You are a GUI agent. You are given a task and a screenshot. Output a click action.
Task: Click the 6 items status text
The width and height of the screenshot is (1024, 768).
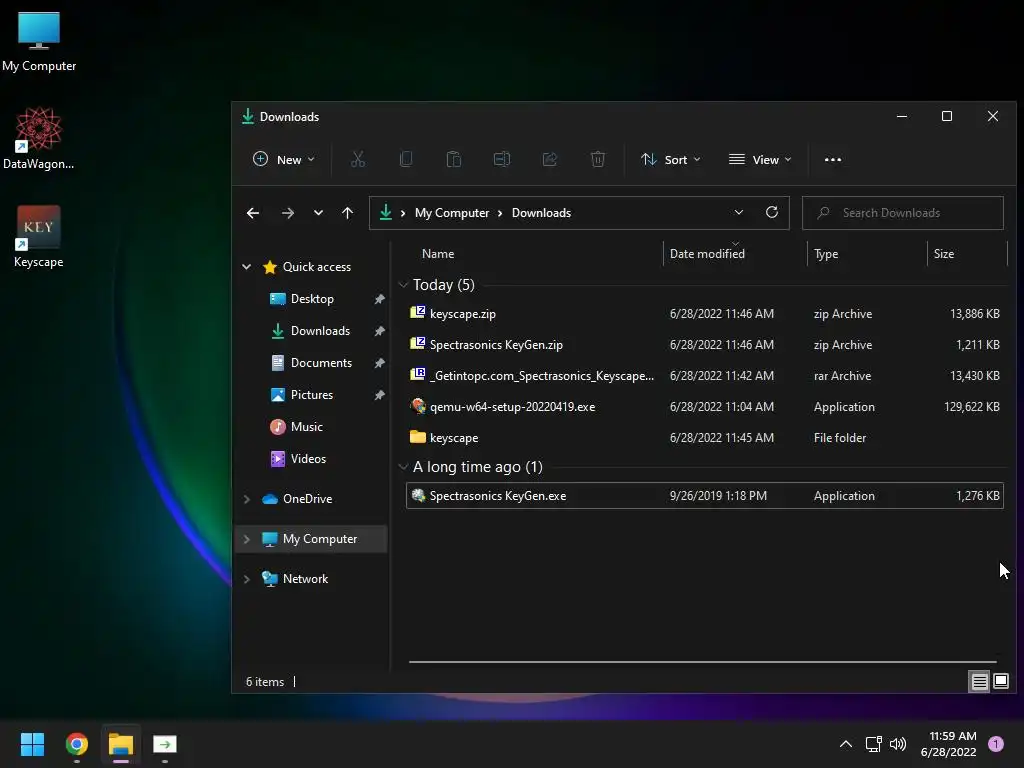(x=265, y=682)
